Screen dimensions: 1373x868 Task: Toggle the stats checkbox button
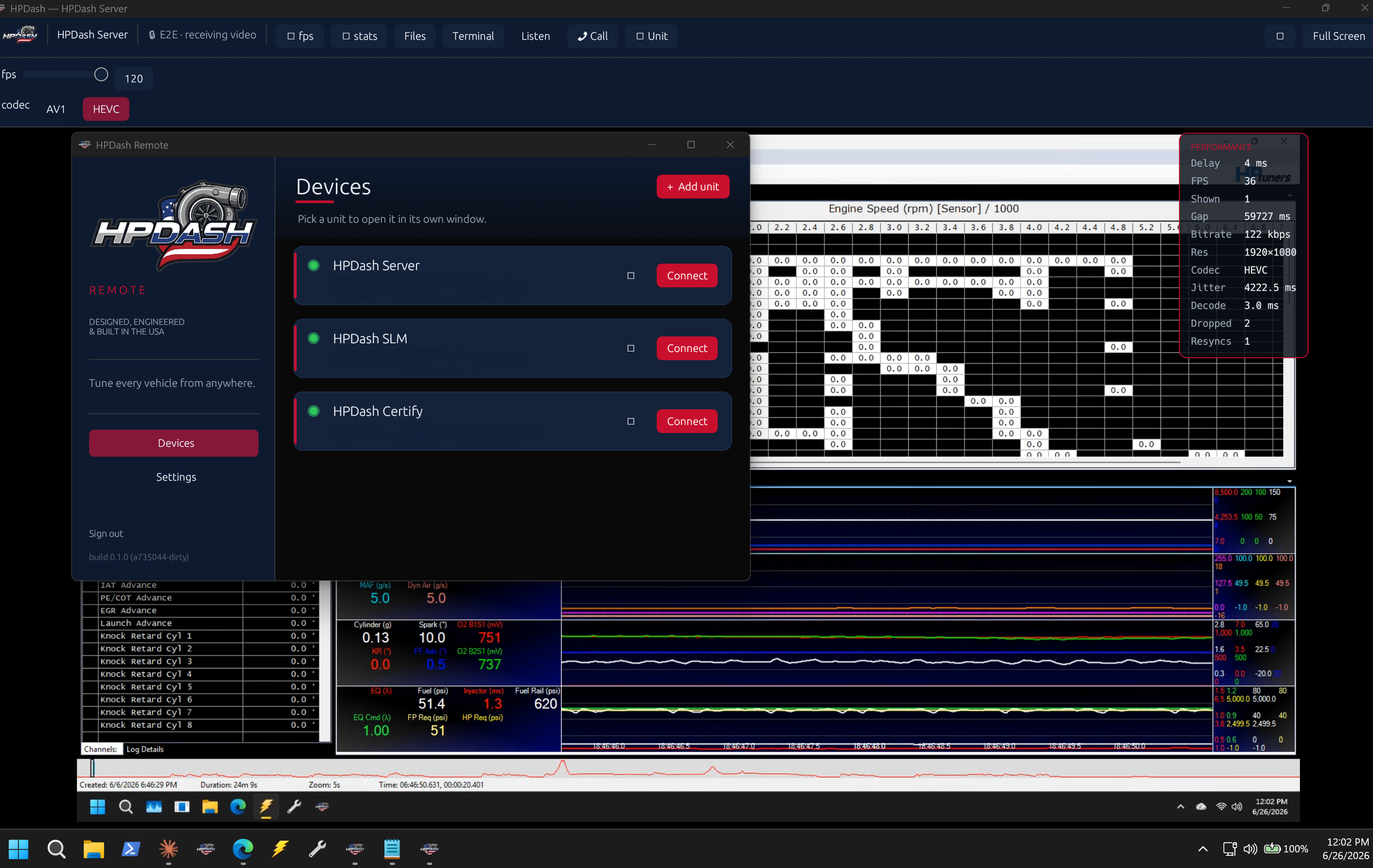[x=359, y=36]
